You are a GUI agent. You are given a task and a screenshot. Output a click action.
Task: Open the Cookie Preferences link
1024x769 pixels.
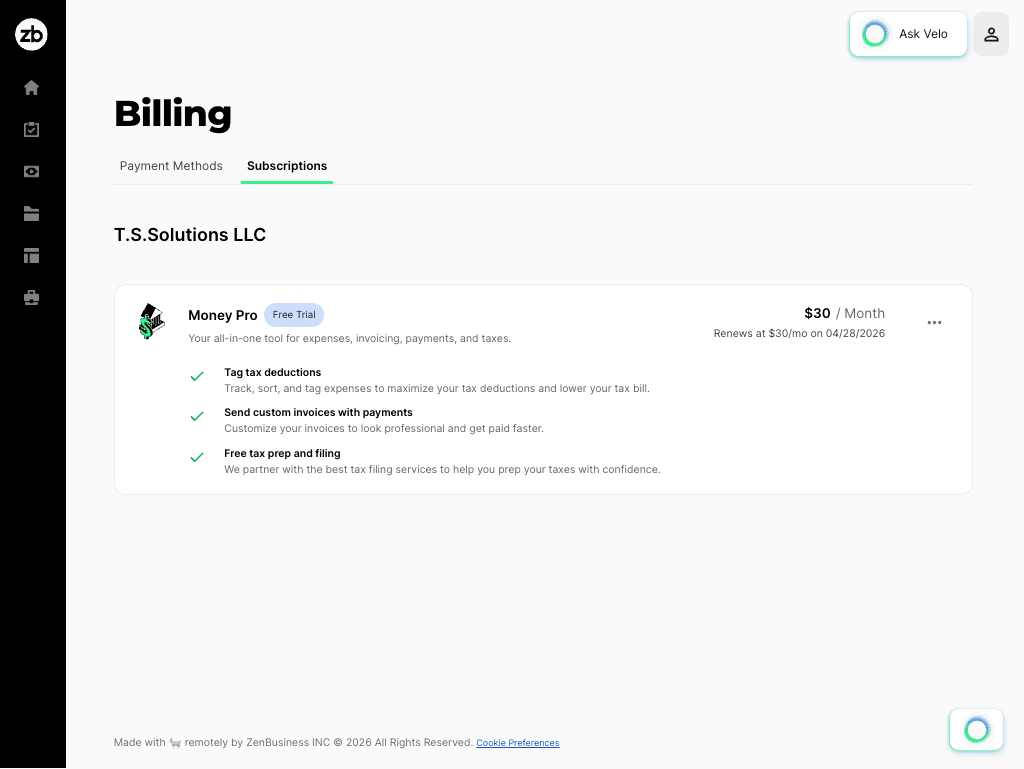pyautogui.click(x=517, y=742)
